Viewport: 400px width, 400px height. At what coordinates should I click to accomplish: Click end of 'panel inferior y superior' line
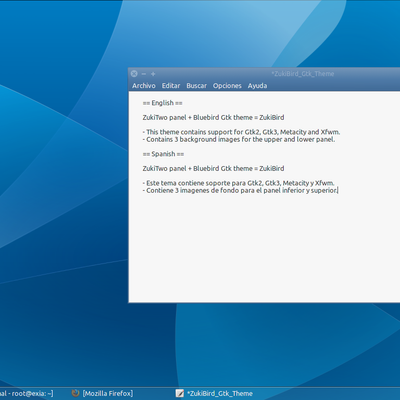click(x=338, y=190)
